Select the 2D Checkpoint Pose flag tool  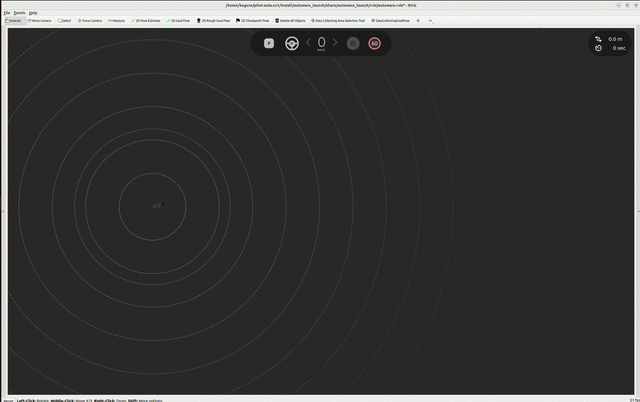pos(252,20)
